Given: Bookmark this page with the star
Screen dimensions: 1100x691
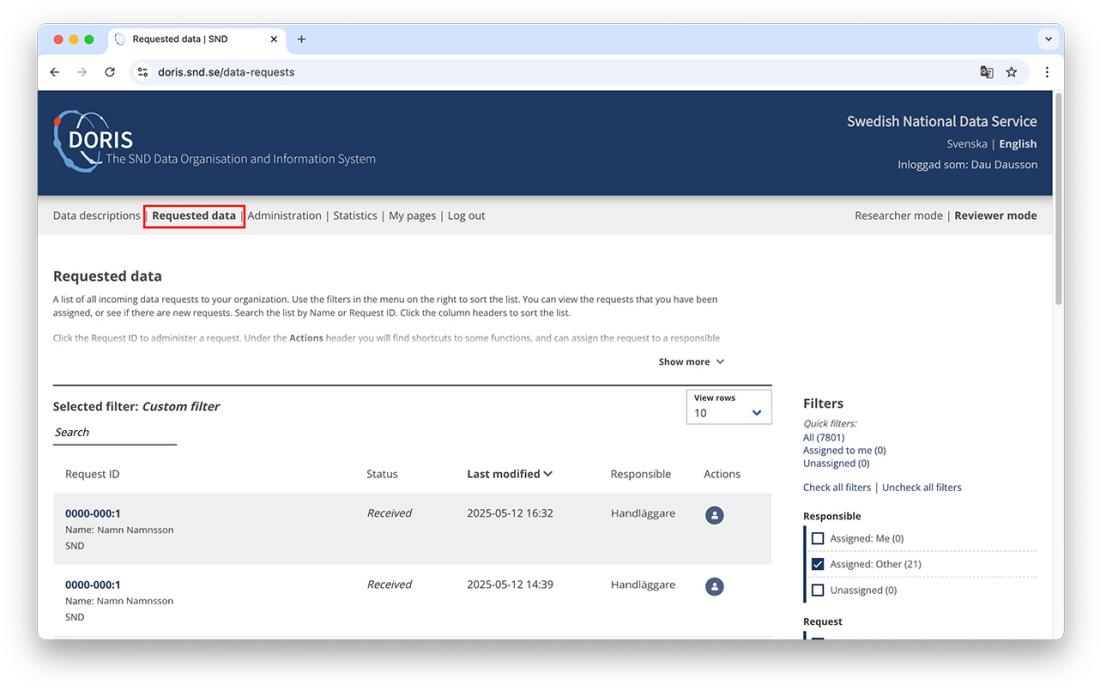Looking at the screenshot, I should [1011, 72].
